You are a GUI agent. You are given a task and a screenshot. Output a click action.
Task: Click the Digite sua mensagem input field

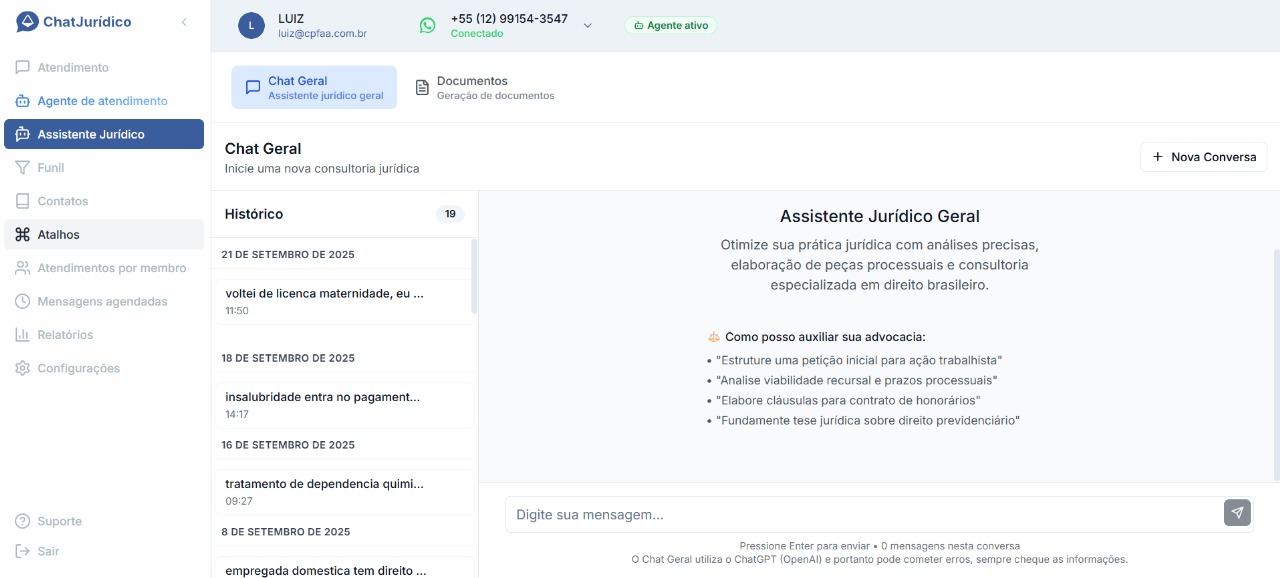tap(860, 514)
